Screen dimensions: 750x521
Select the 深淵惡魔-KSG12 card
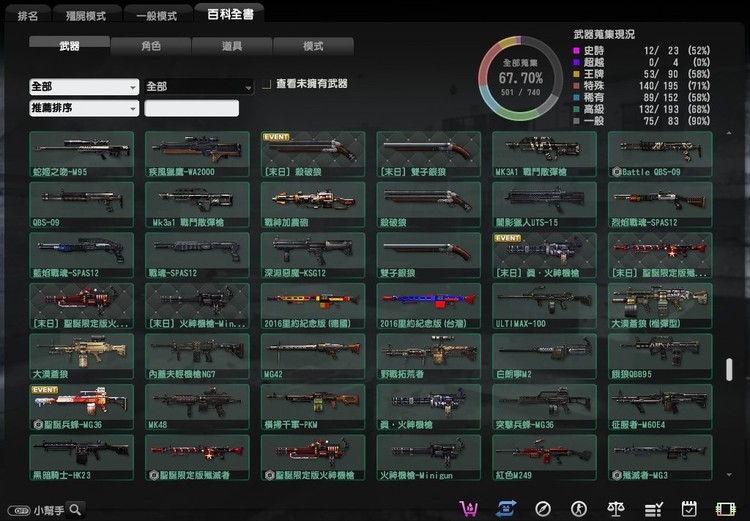tap(313, 255)
